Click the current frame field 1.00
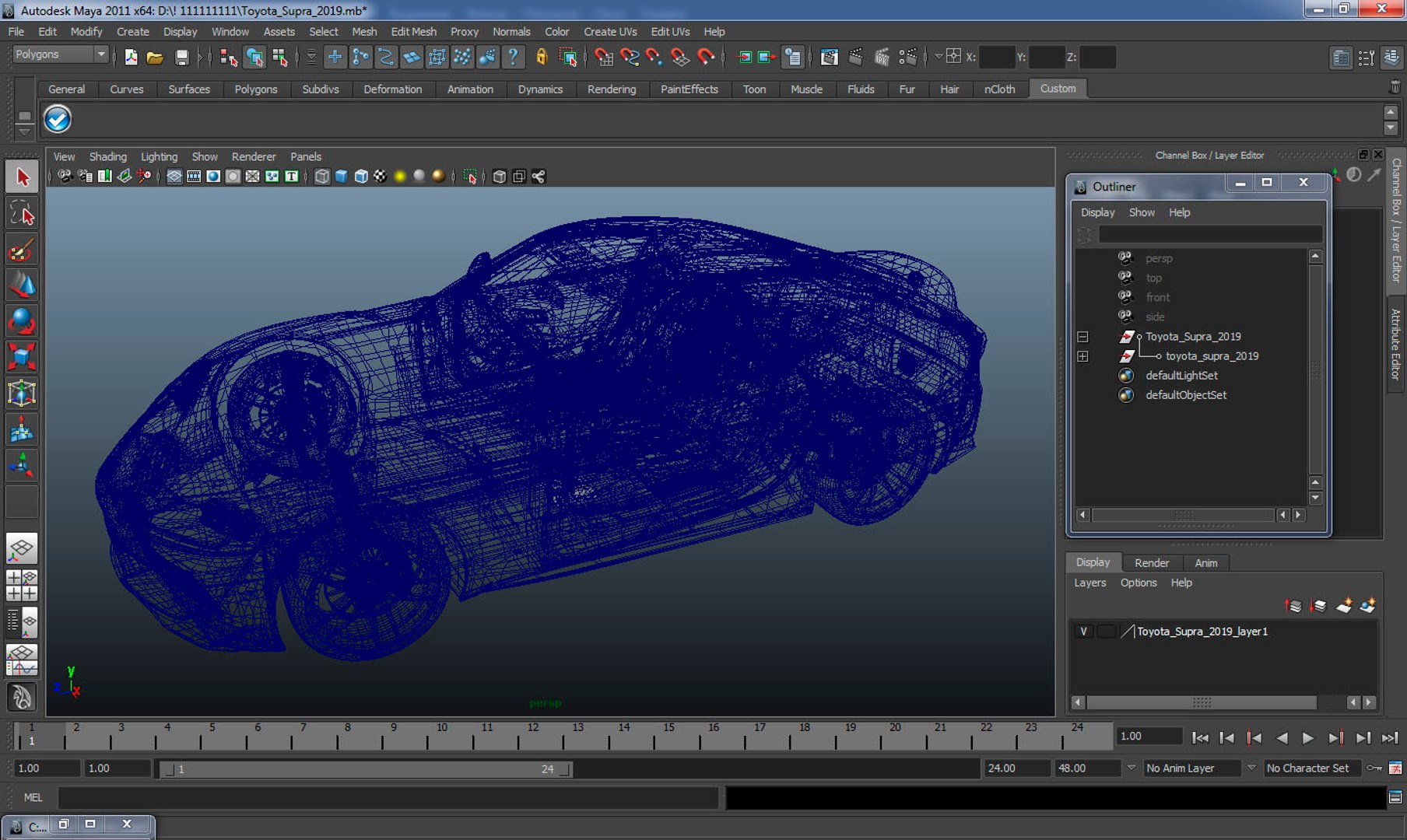 point(1149,737)
